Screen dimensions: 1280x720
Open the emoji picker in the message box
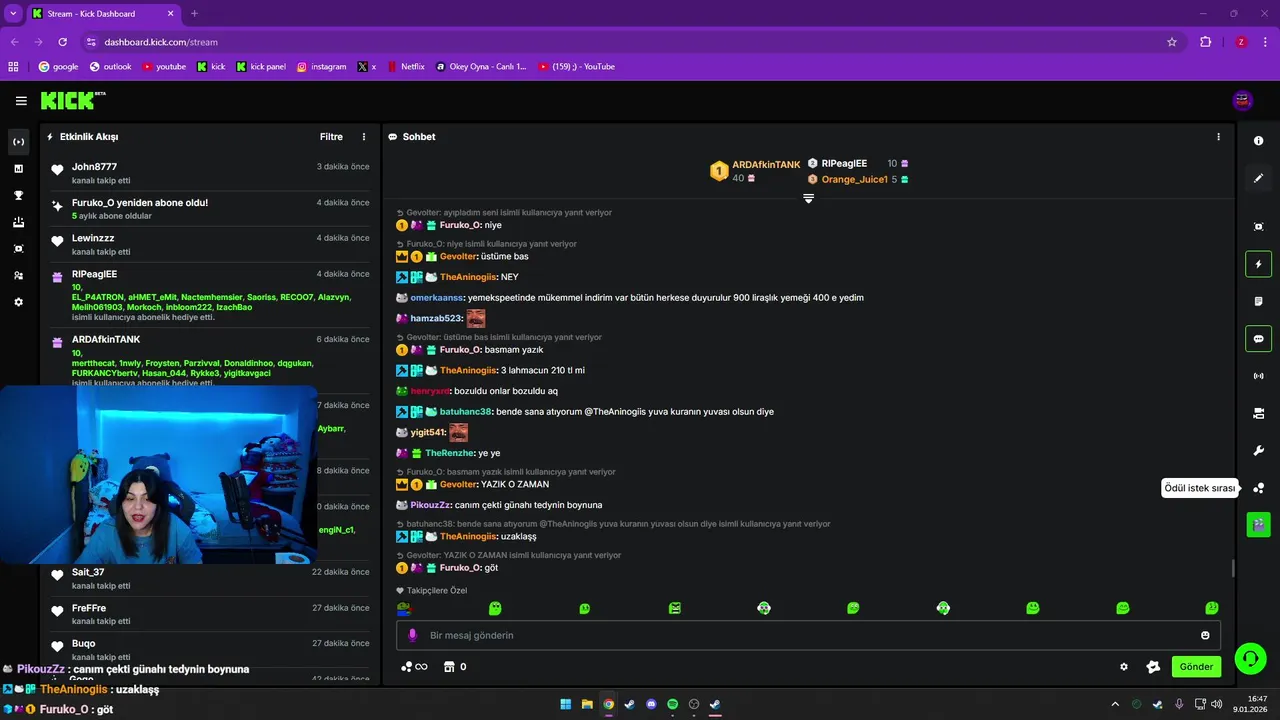pyautogui.click(x=1205, y=635)
